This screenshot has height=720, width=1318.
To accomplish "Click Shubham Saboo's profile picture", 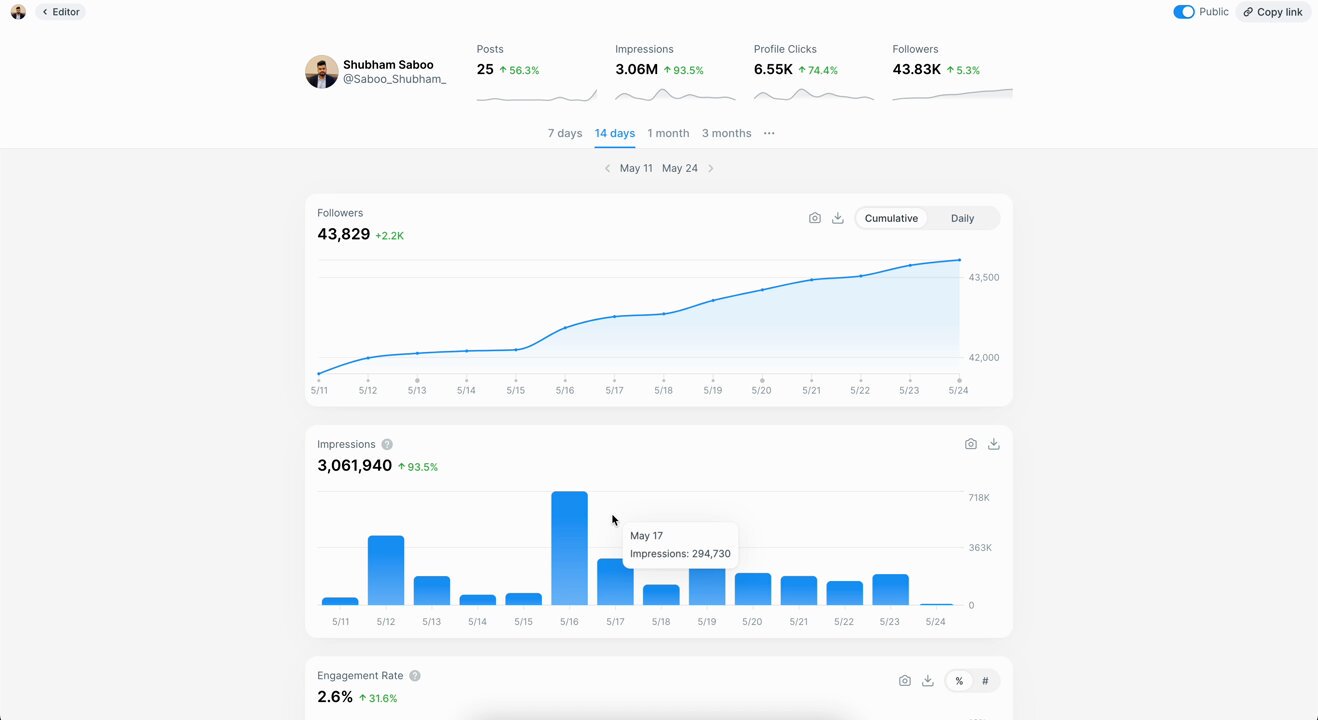I will click(x=322, y=72).
